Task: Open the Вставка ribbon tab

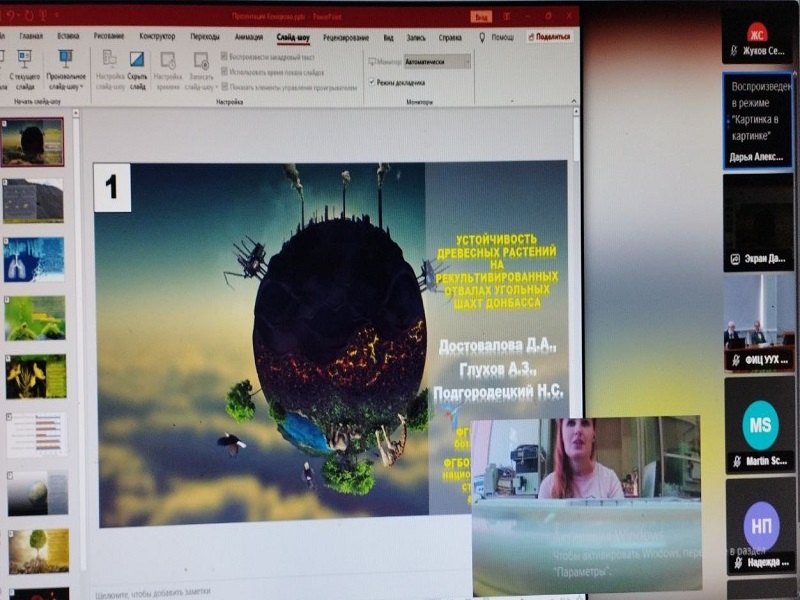Action: pos(68,36)
